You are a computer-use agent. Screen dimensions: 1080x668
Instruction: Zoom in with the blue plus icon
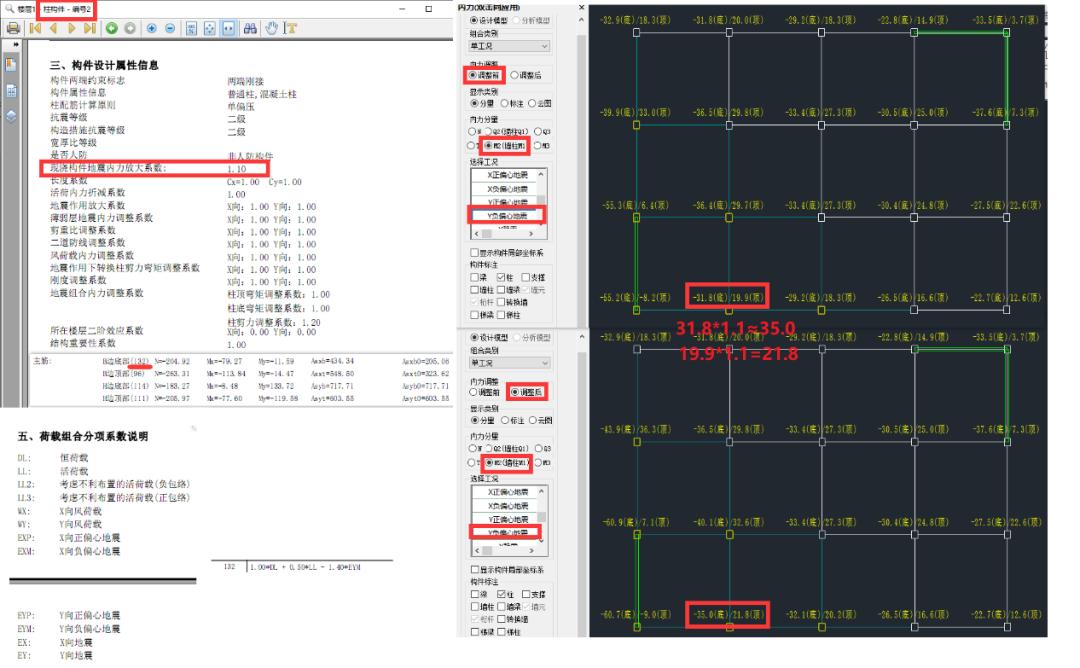[x=150, y=28]
